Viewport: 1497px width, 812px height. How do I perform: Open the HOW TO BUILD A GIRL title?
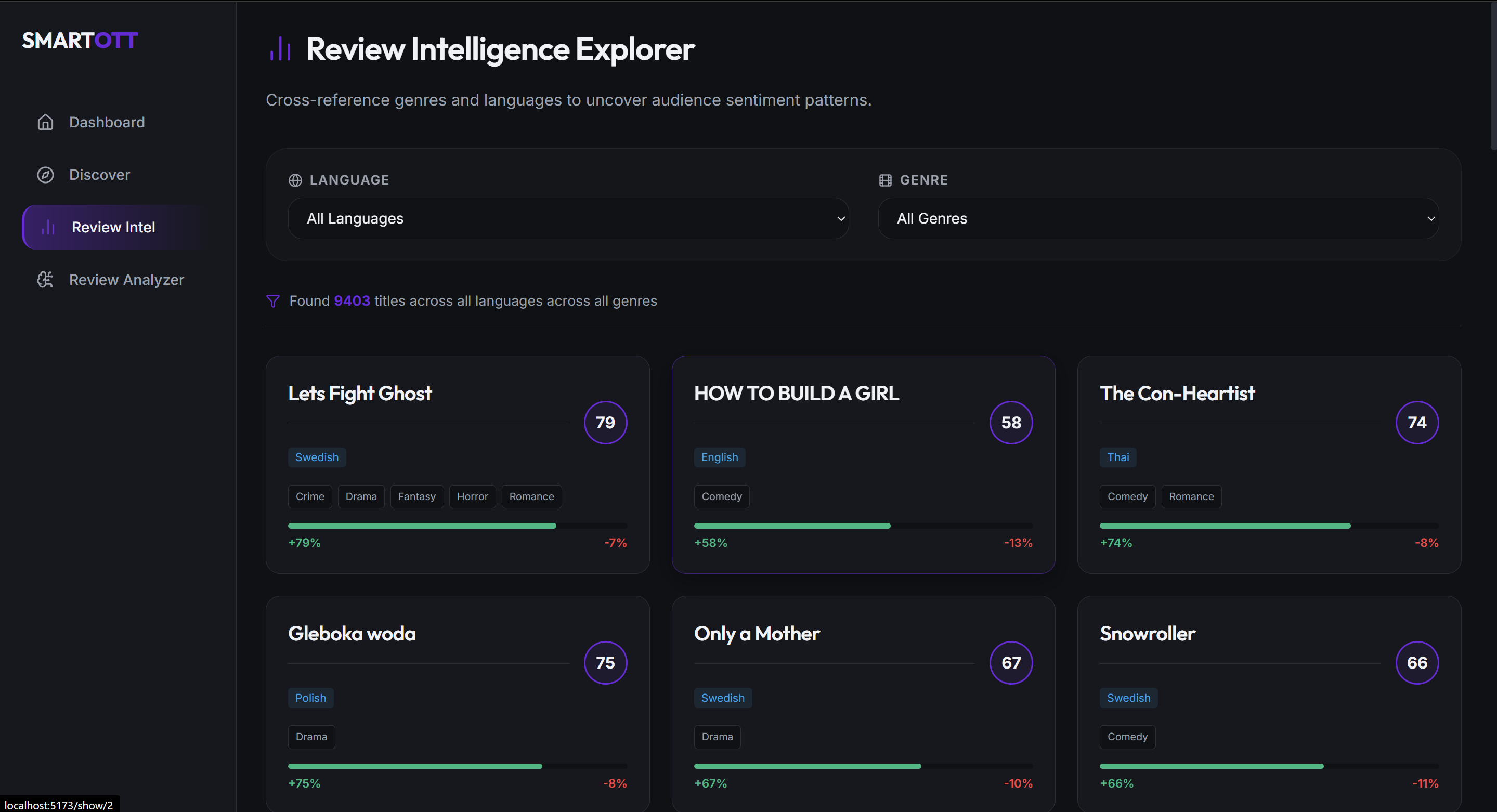(x=796, y=393)
